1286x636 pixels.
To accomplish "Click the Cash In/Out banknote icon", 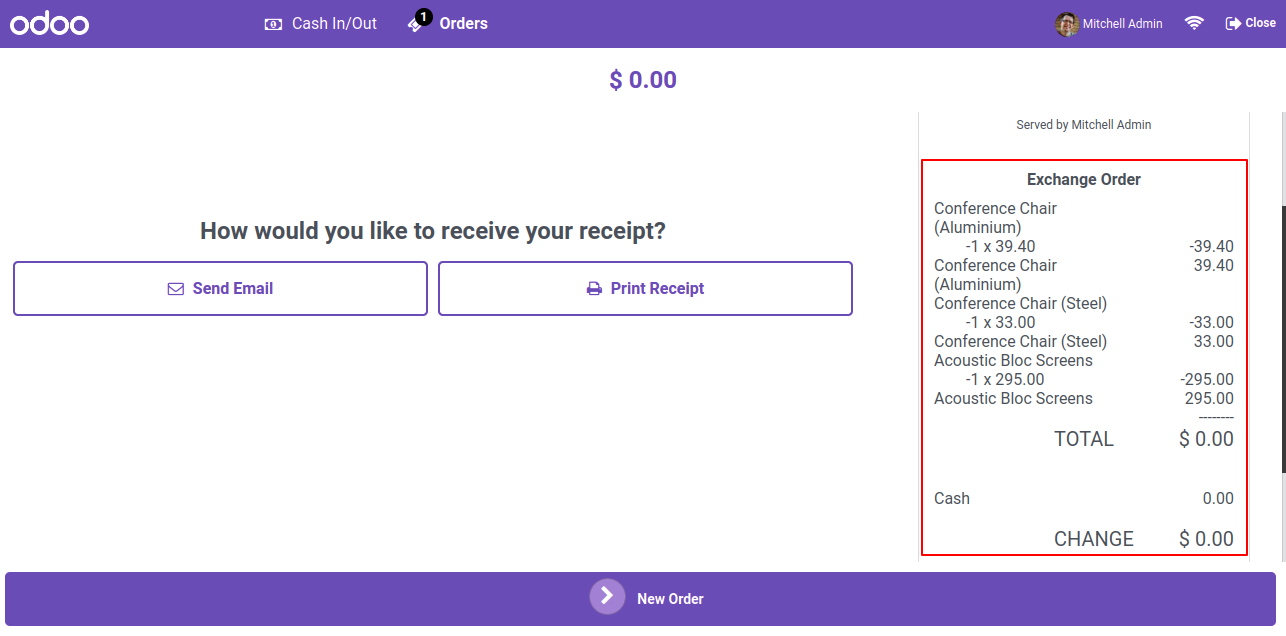I will 273,24.
